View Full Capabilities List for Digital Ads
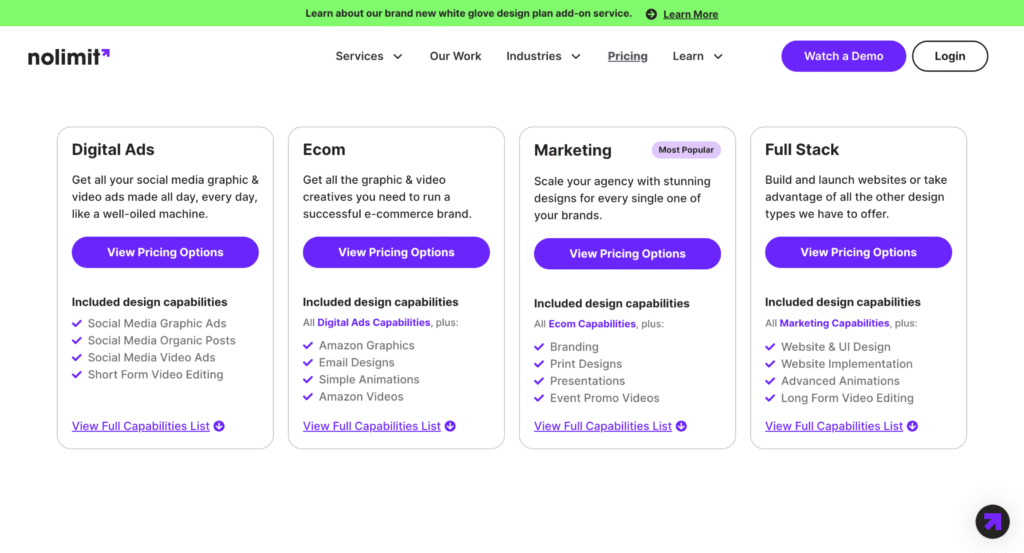 pyautogui.click(x=140, y=426)
